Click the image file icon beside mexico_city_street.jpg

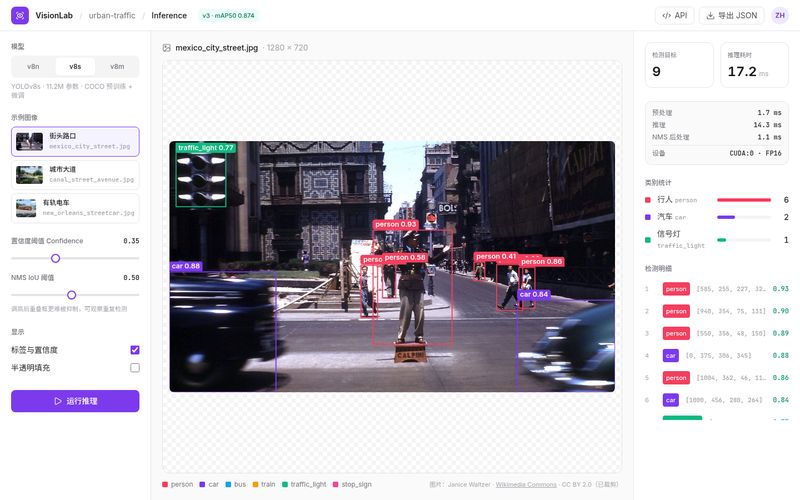click(x=166, y=48)
